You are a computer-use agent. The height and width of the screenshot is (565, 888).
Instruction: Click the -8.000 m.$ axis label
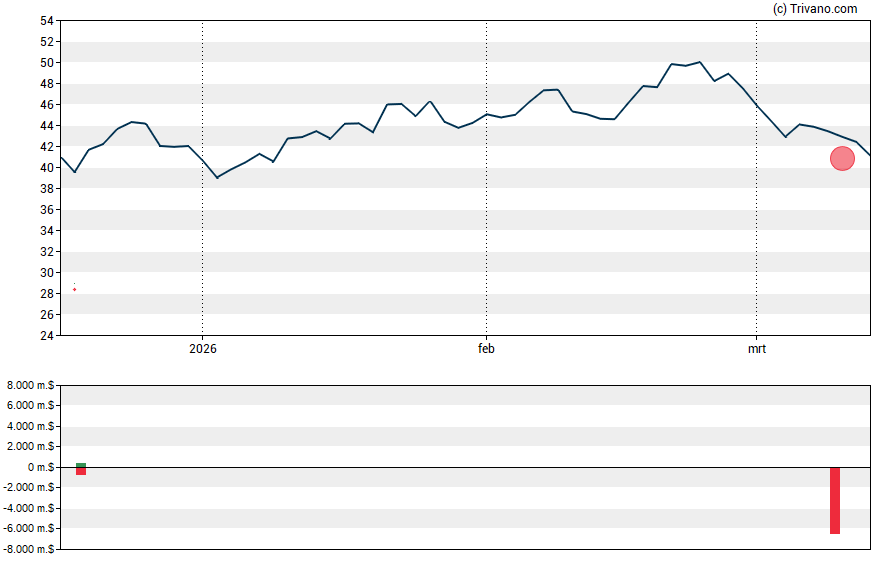[30, 549]
